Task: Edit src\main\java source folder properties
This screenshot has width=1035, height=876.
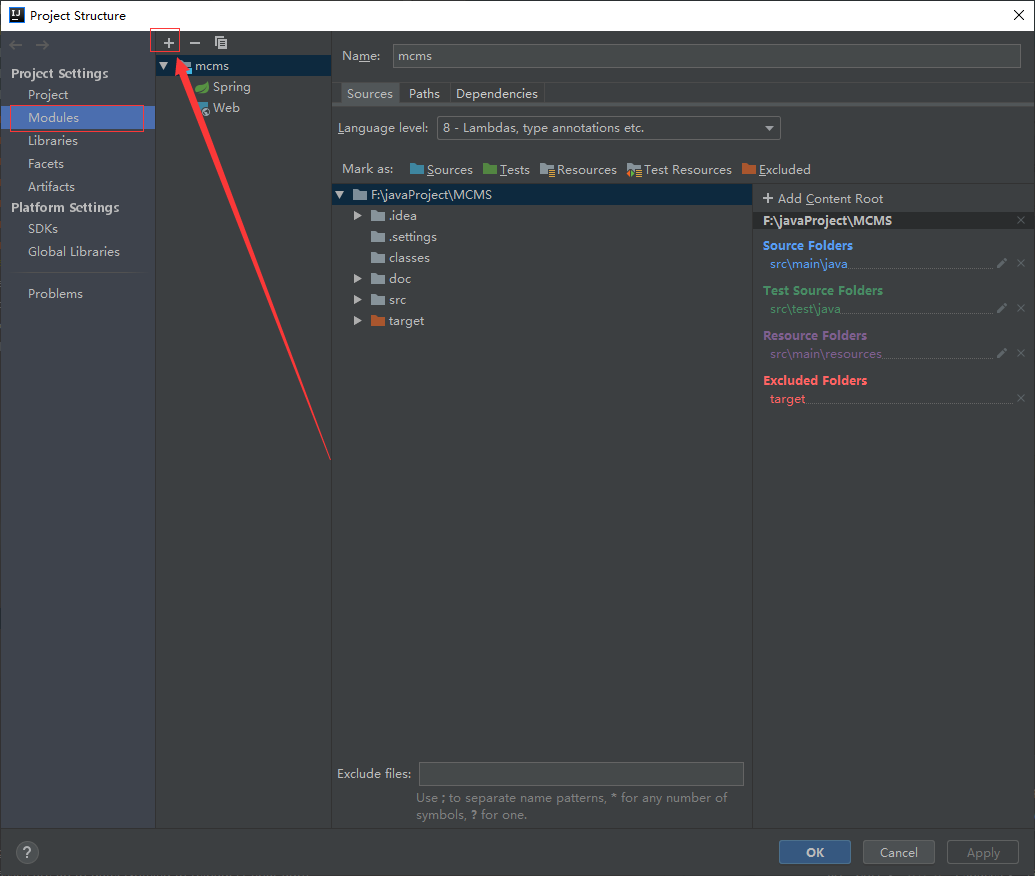Action: click(1002, 263)
